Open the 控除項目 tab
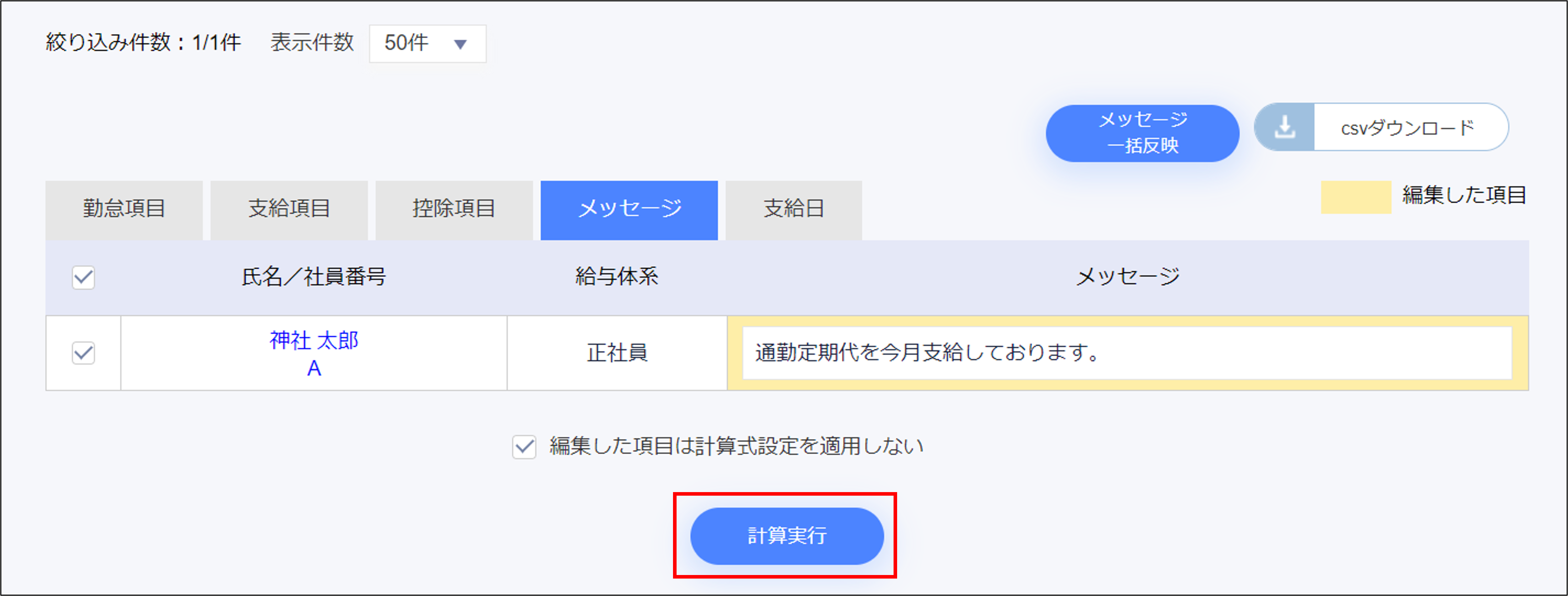1568x596 pixels. (453, 210)
